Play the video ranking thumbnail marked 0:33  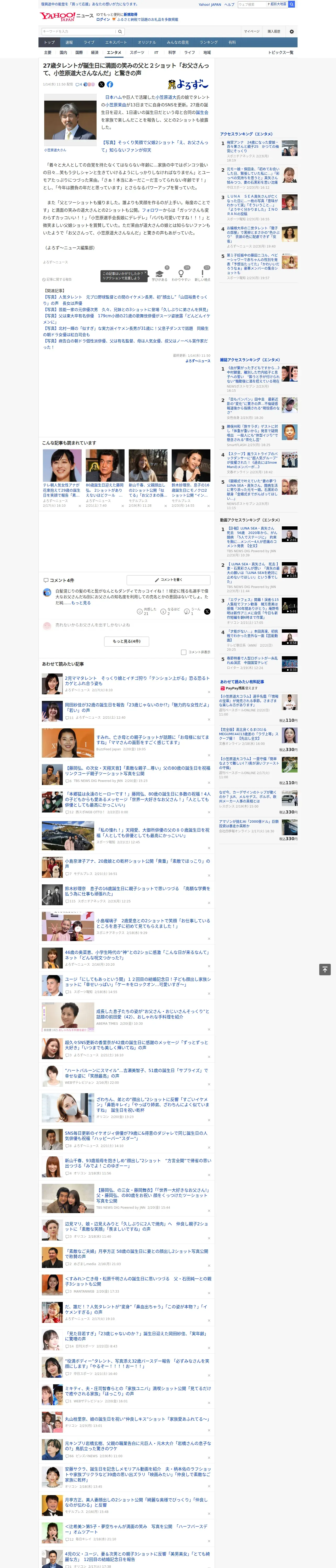[x=290, y=664]
